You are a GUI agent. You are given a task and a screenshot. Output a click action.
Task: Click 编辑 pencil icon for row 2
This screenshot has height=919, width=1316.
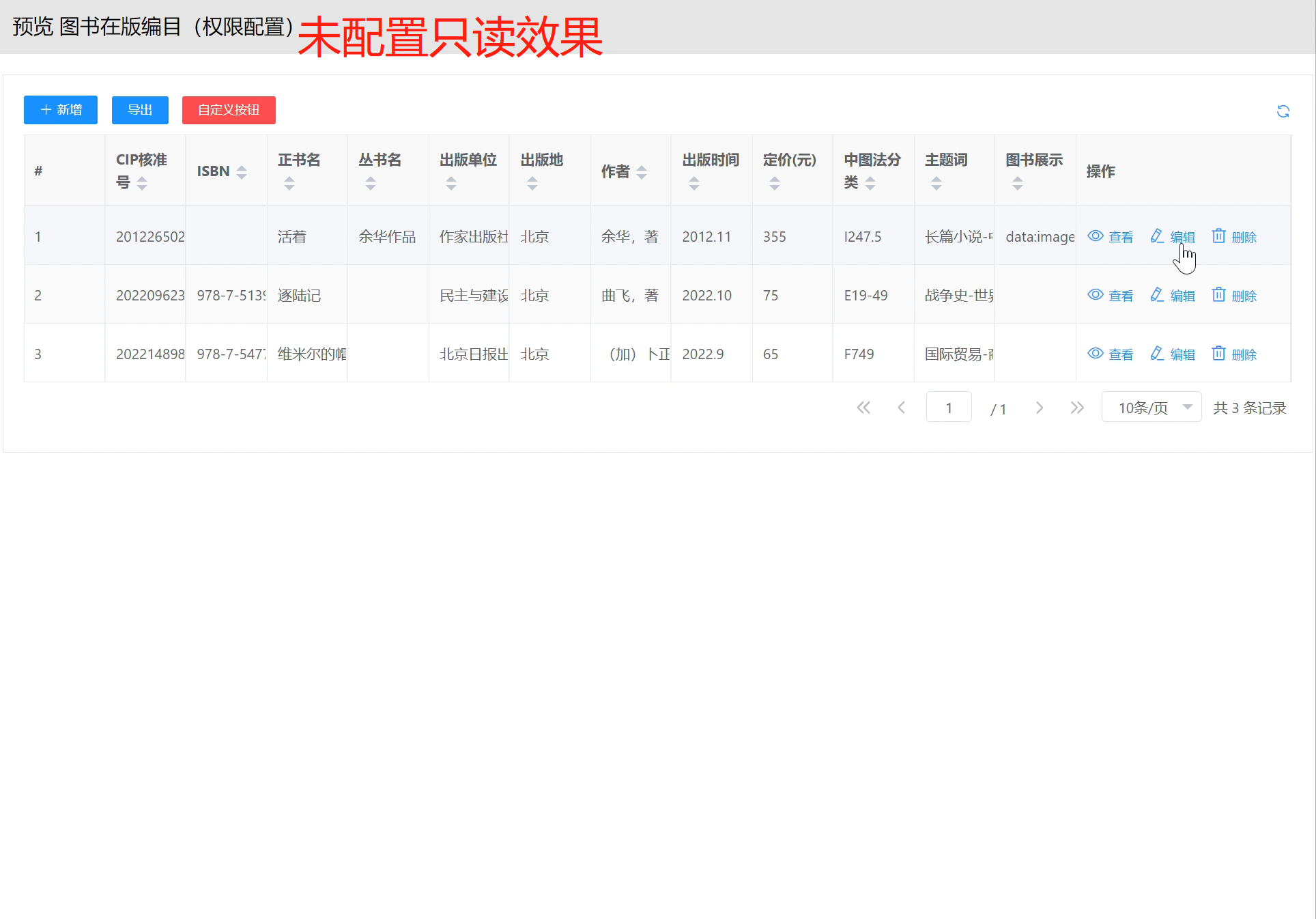1156,295
